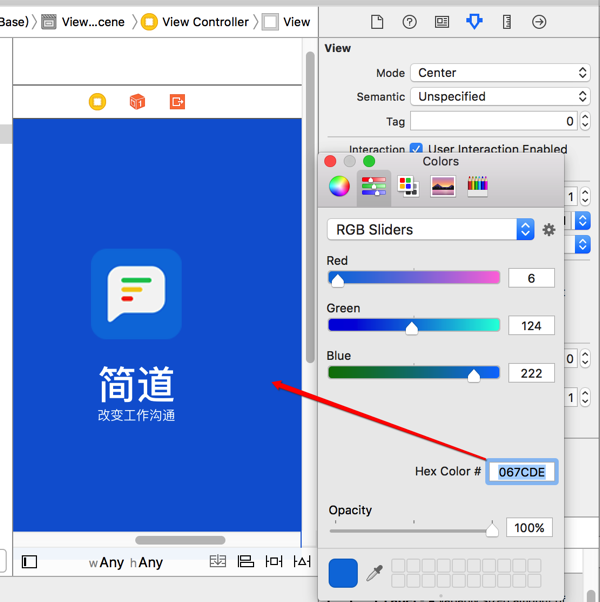Click the Tag value stepper
Screen dimensions: 600x602
pyautogui.click(x=585, y=121)
